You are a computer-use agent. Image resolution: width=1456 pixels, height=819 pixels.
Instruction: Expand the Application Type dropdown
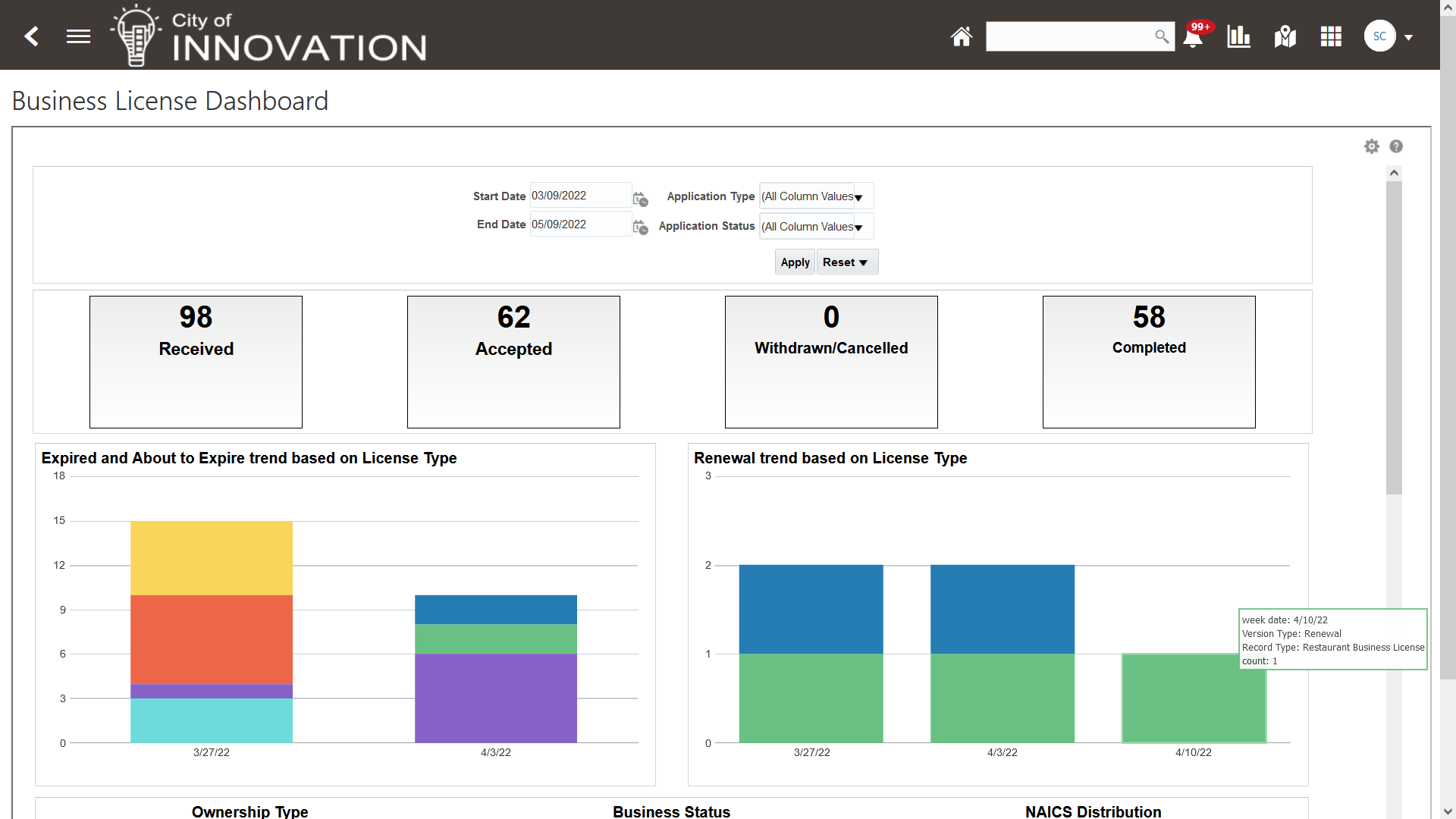[858, 197]
